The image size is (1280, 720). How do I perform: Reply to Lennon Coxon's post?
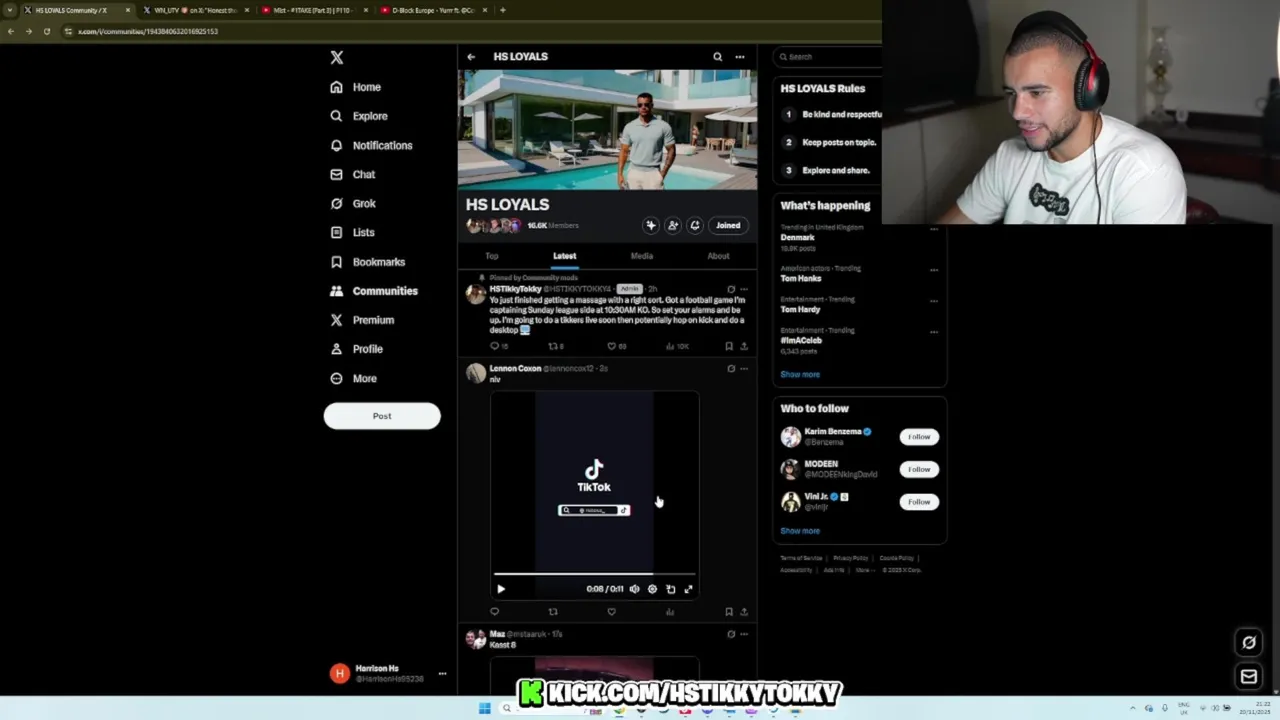(x=494, y=612)
